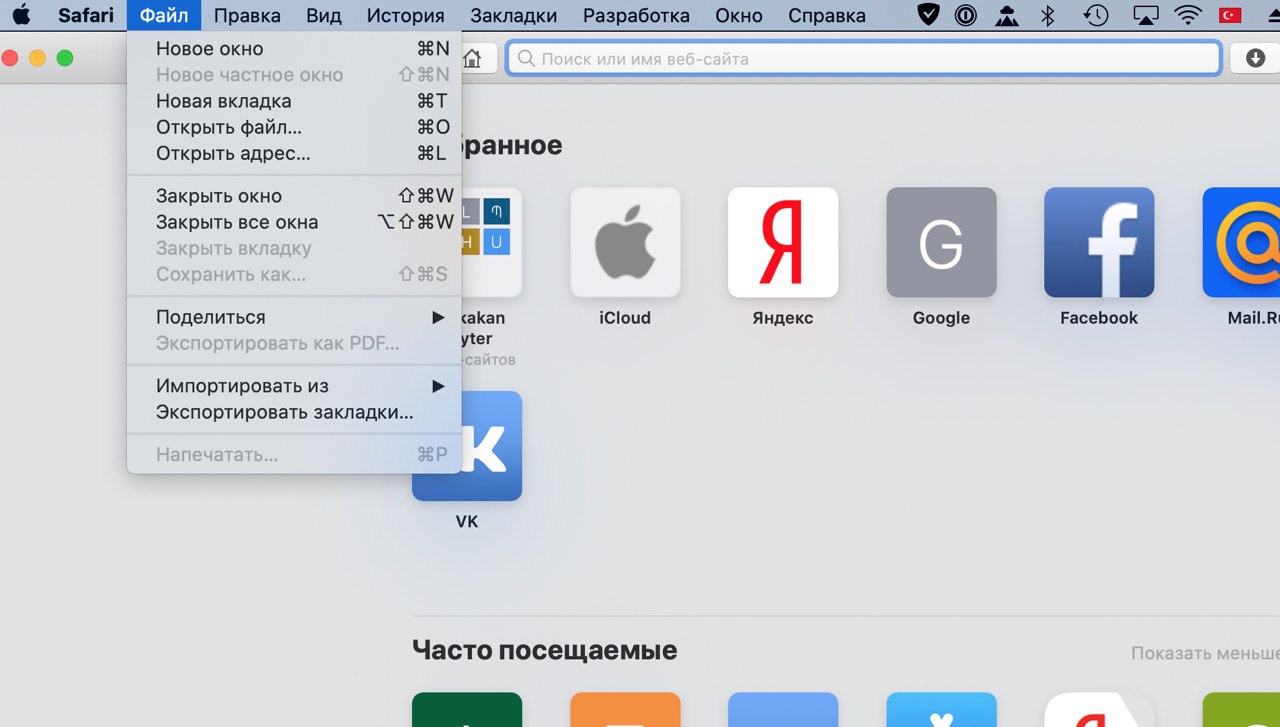Open the Wi-Fi status icon

1188,15
